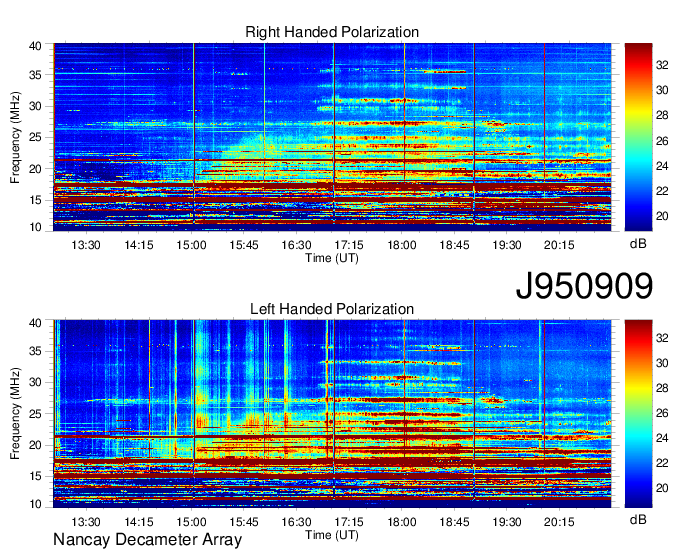The height and width of the screenshot is (552, 680).
Task: Click the 16:30 tick label on the bottom plot
Action: click(296, 522)
